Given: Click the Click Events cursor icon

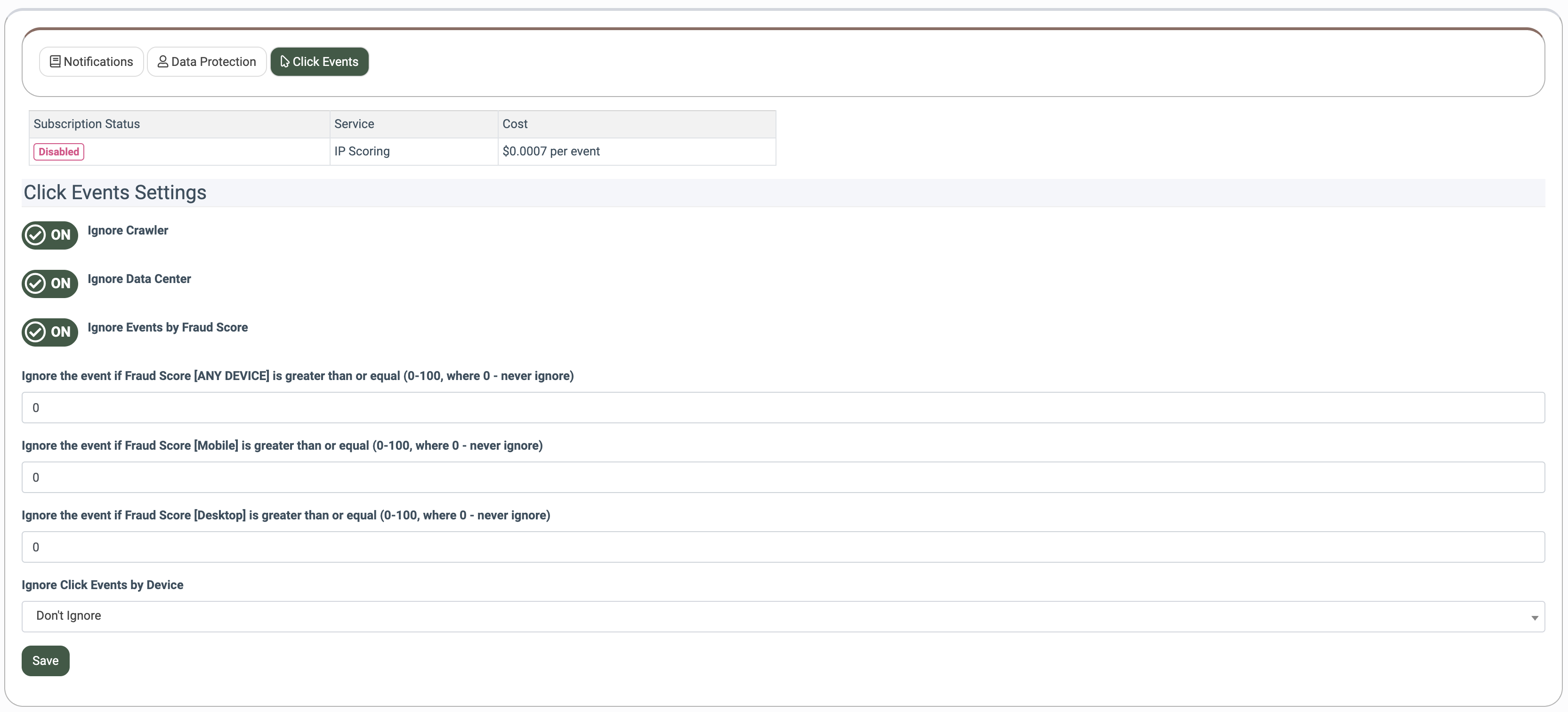Looking at the screenshot, I should (x=284, y=62).
